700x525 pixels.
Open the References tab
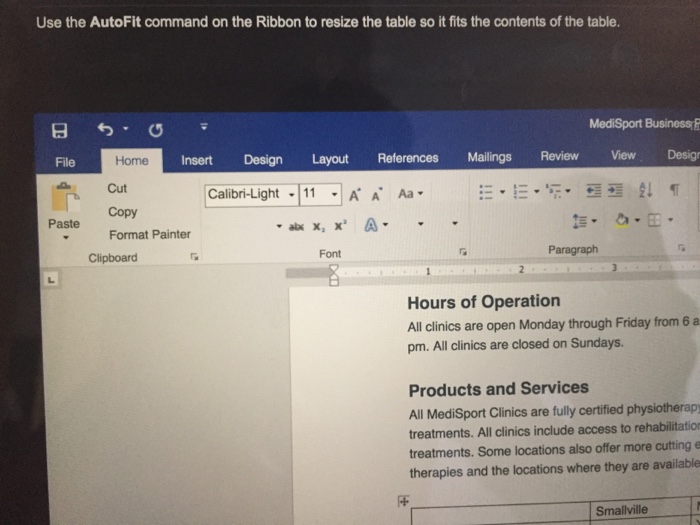(x=408, y=158)
